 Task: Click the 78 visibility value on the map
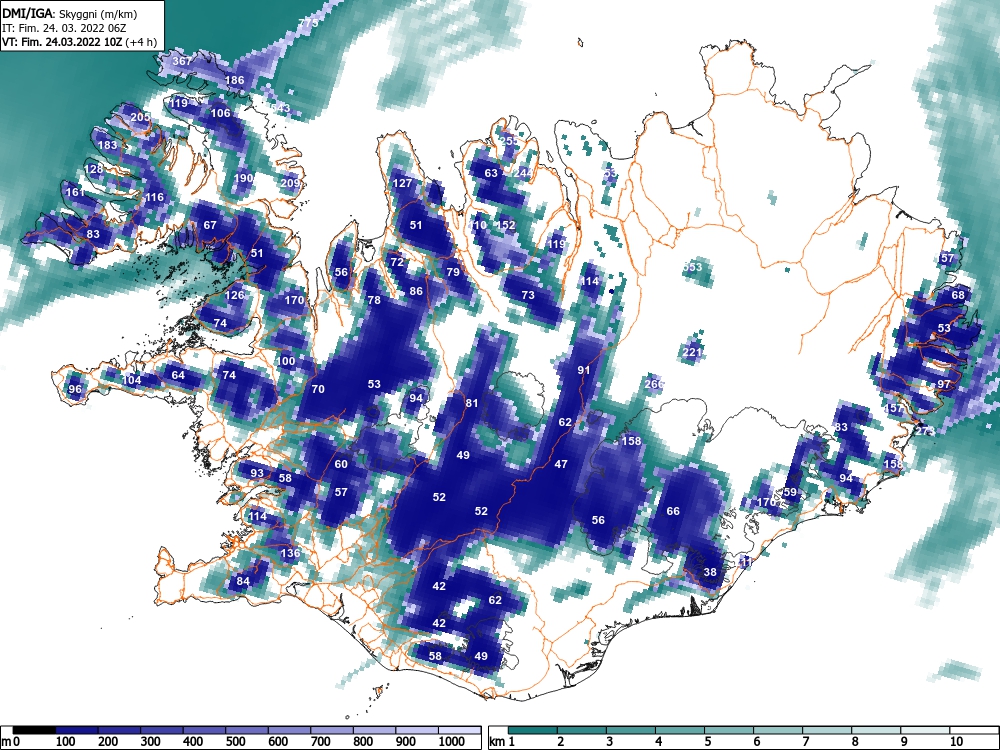click(374, 300)
